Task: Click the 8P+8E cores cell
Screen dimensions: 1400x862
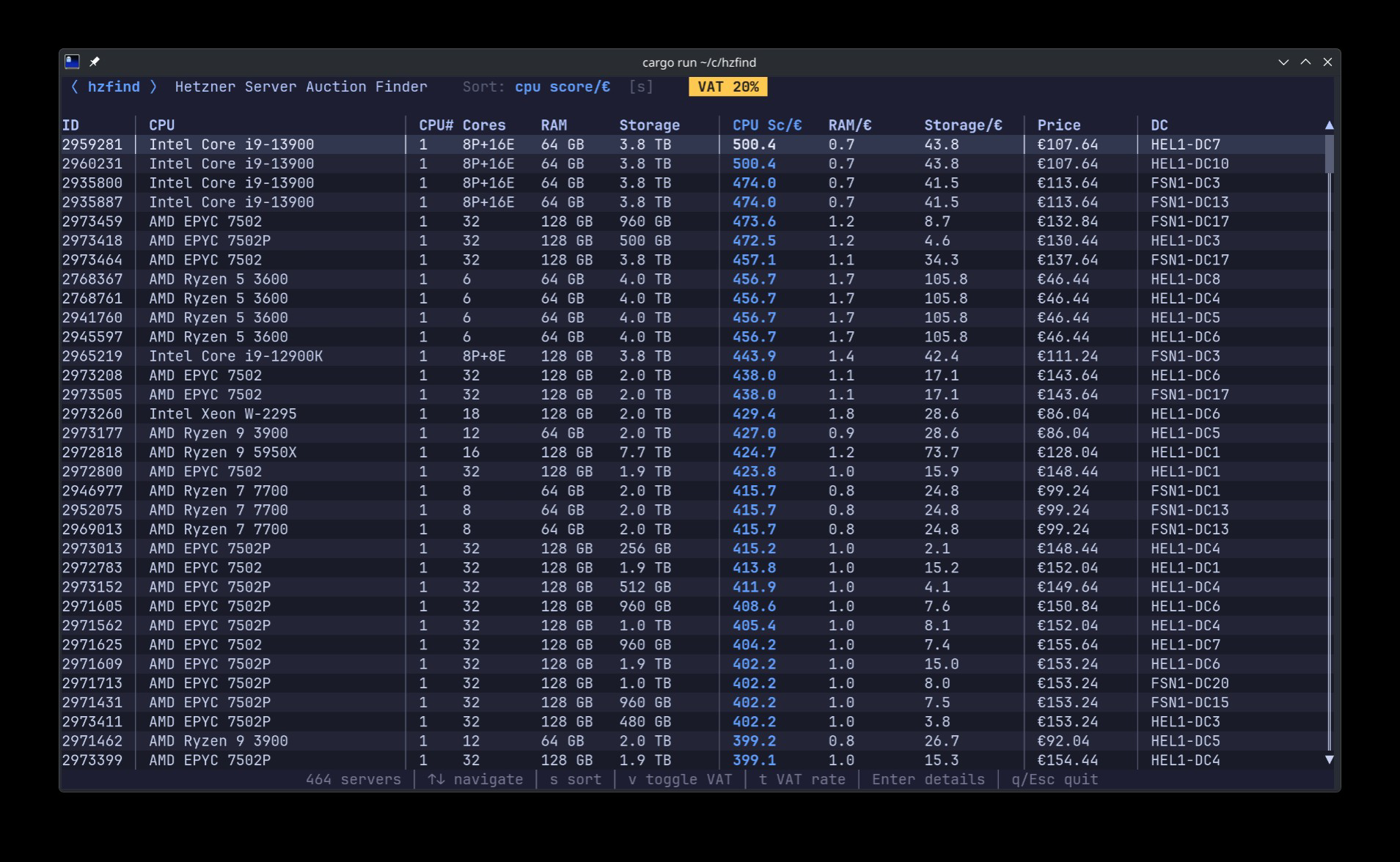Action: 484,356
